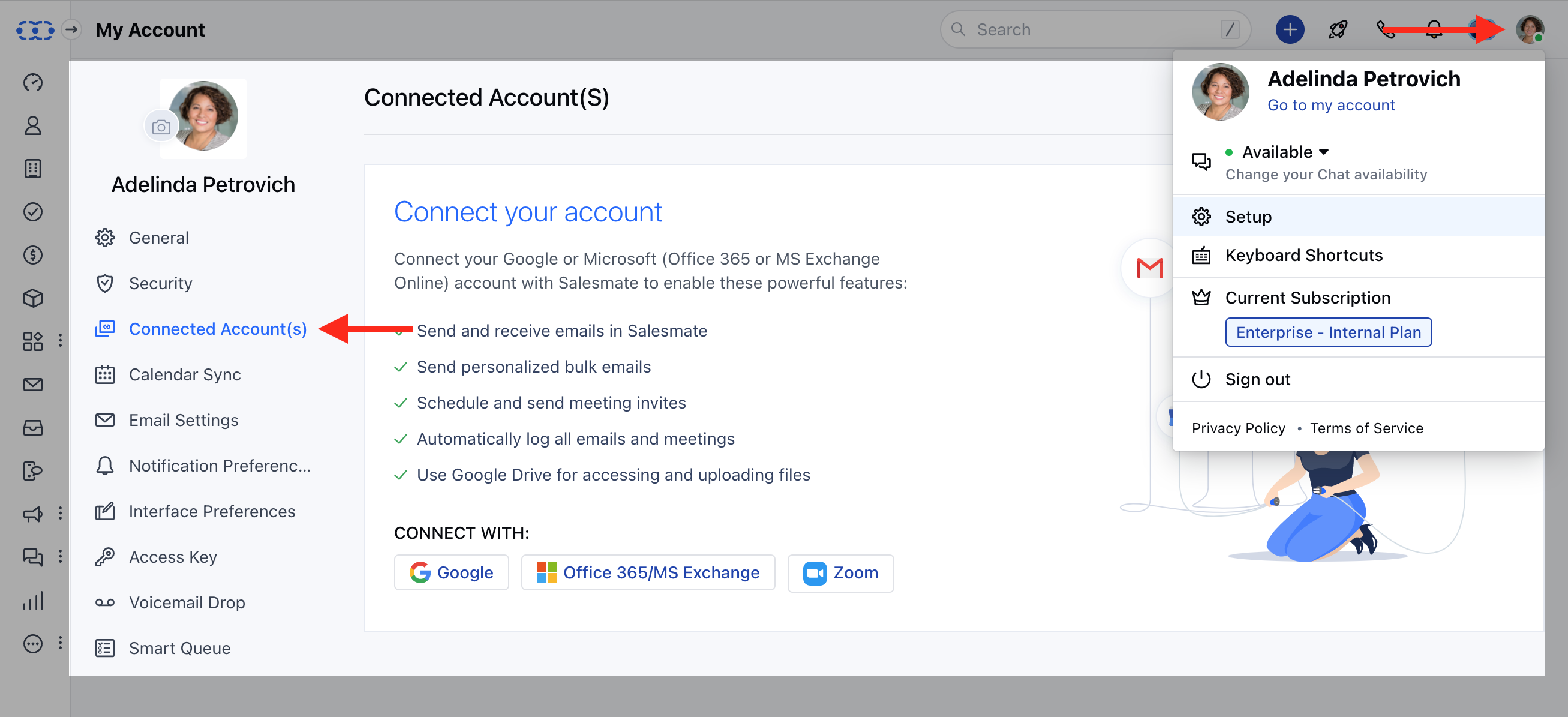
Task: Focus the Search input field
Action: coord(1095,29)
